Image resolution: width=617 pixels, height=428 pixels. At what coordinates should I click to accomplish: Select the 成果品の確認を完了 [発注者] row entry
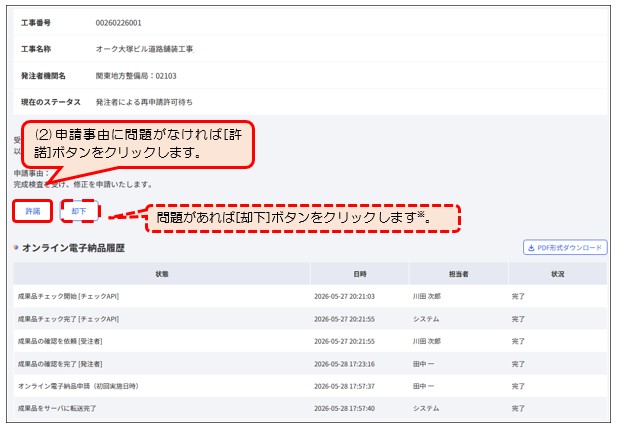60,364
